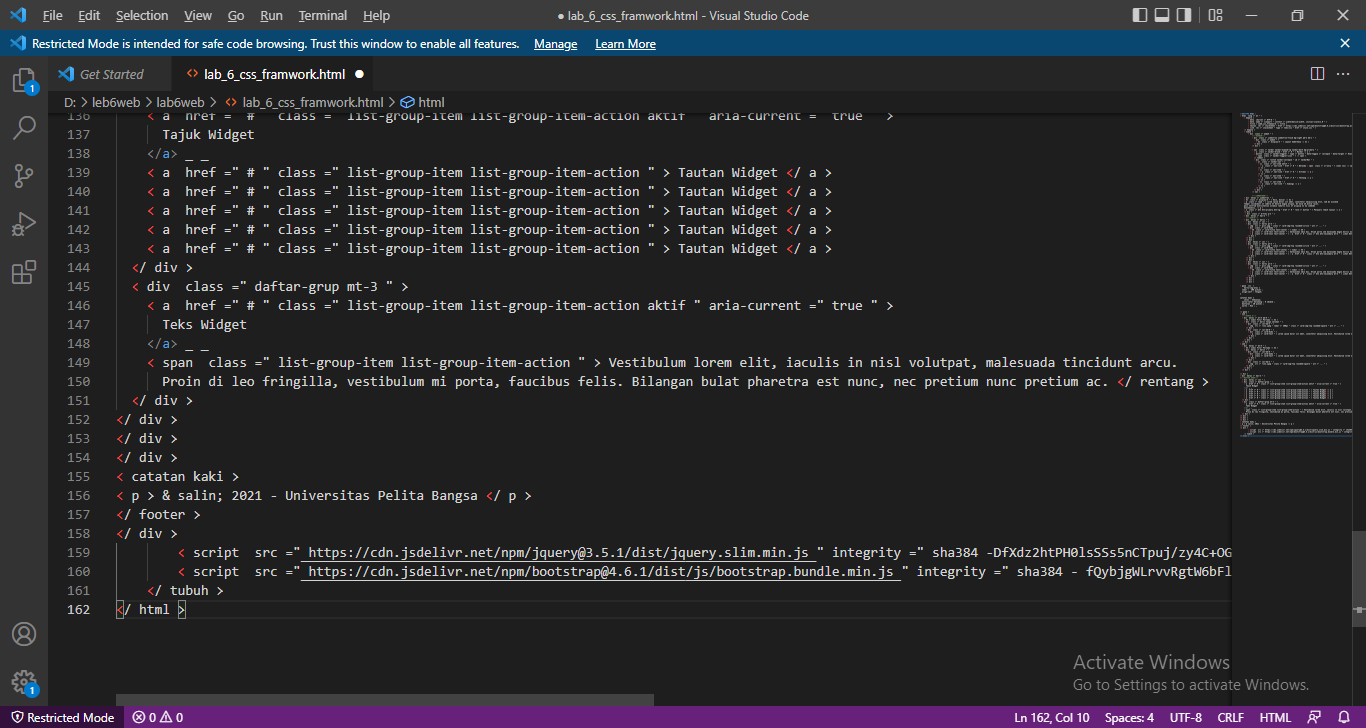This screenshot has height=728, width=1366.
Task: Click Manage in the Restricted Mode banner
Action: (x=555, y=43)
